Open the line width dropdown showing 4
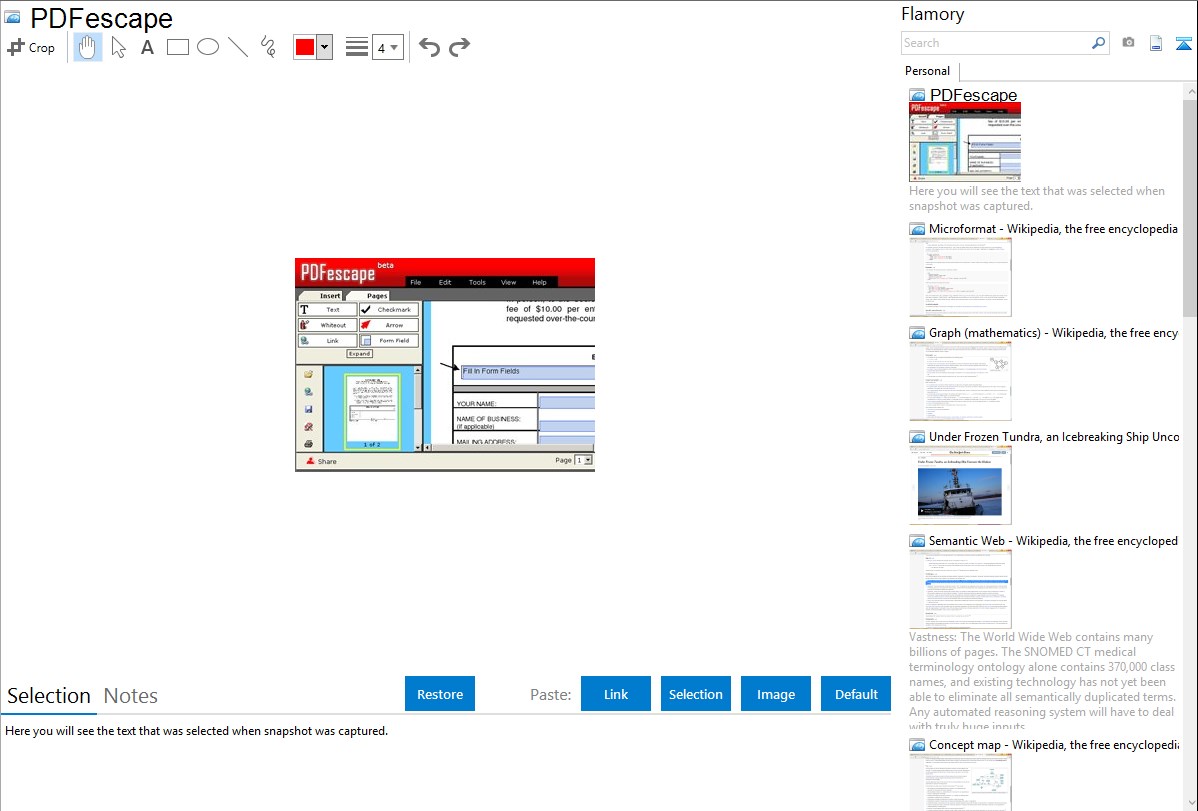Image resolution: width=1198 pixels, height=811 pixels. click(387, 47)
